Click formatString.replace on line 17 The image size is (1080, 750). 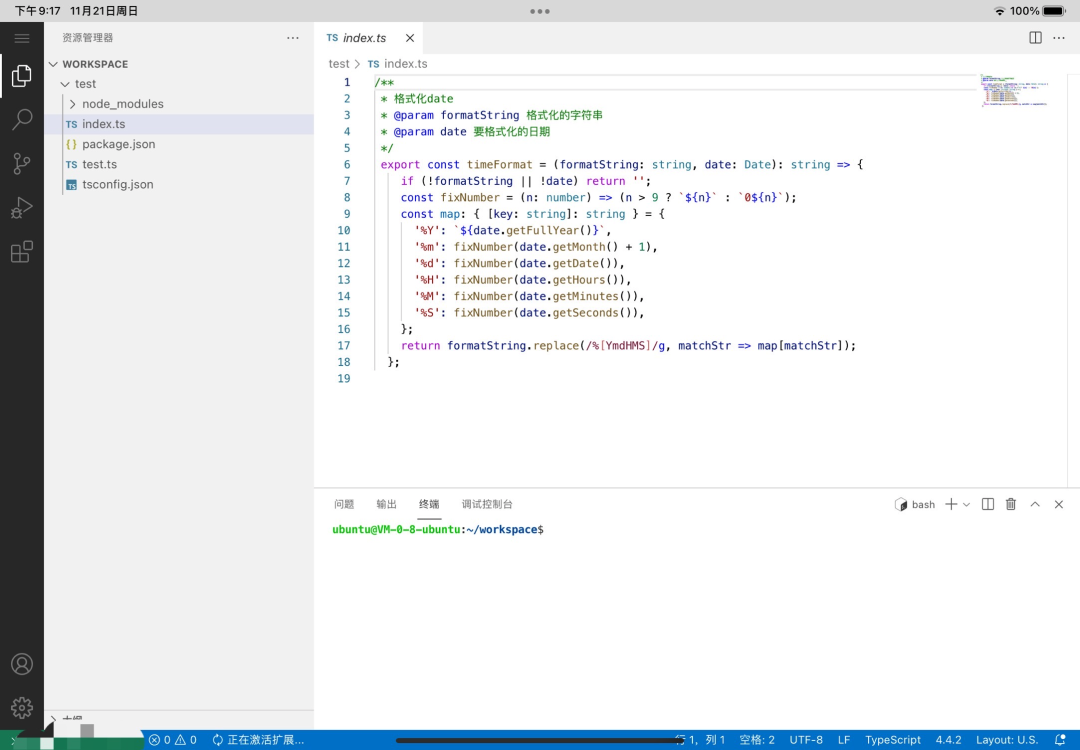pos(514,346)
